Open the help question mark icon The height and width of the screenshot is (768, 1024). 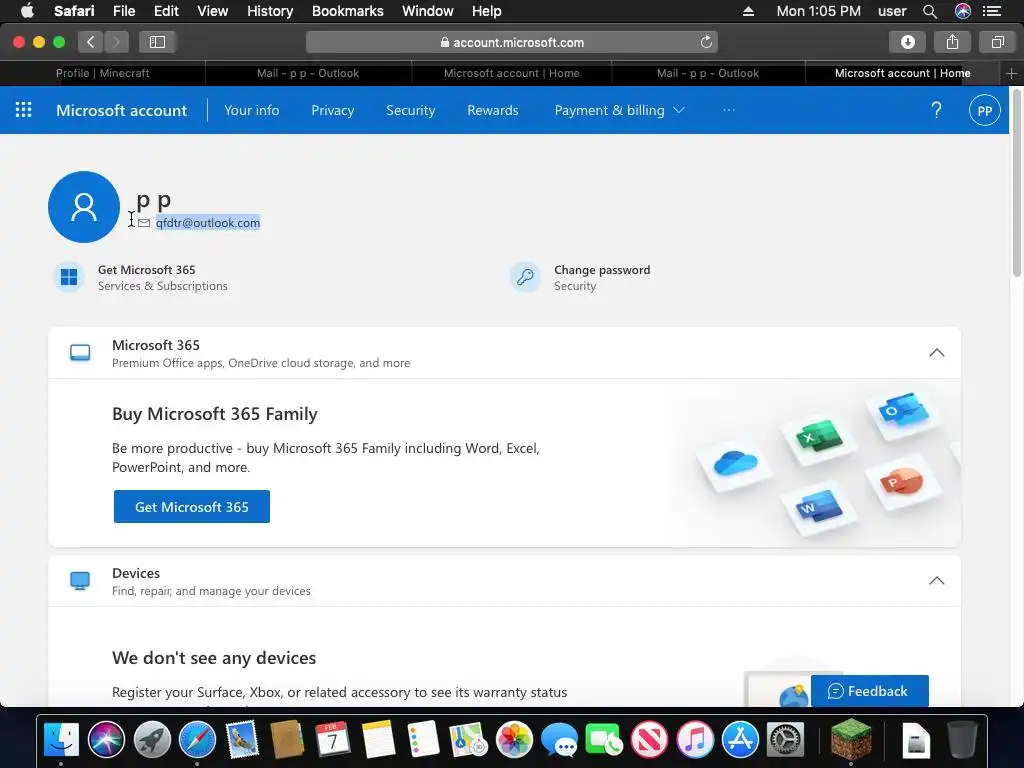[936, 110]
